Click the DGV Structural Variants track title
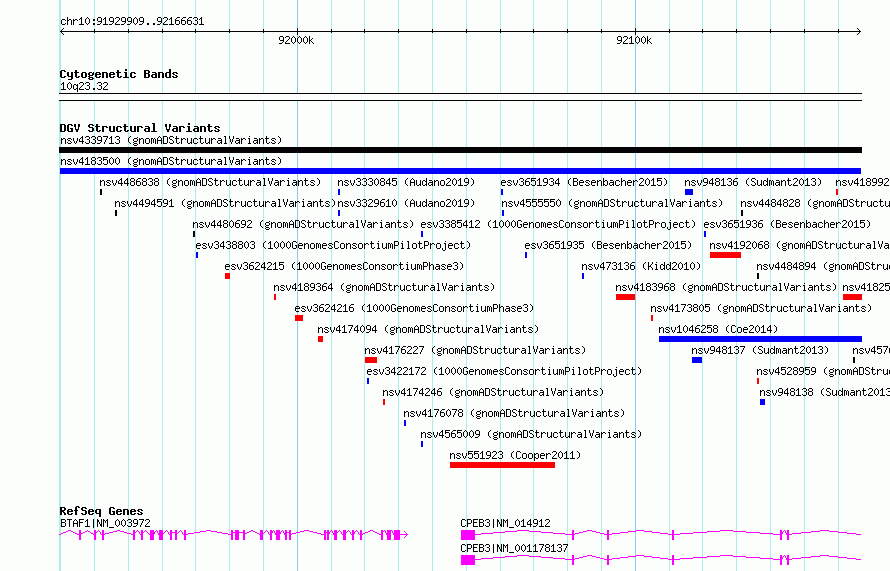The width and height of the screenshot is (890, 571). pos(140,128)
